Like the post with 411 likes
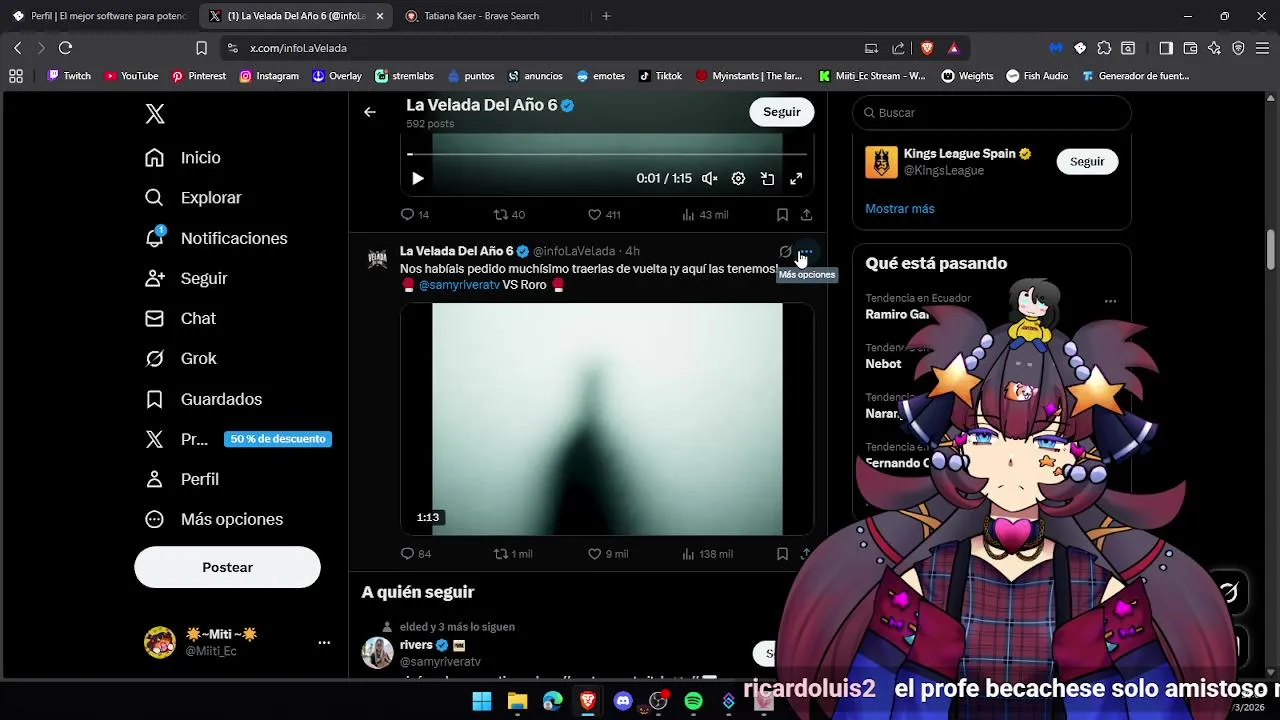The height and width of the screenshot is (720, 1280). [604, 215]
